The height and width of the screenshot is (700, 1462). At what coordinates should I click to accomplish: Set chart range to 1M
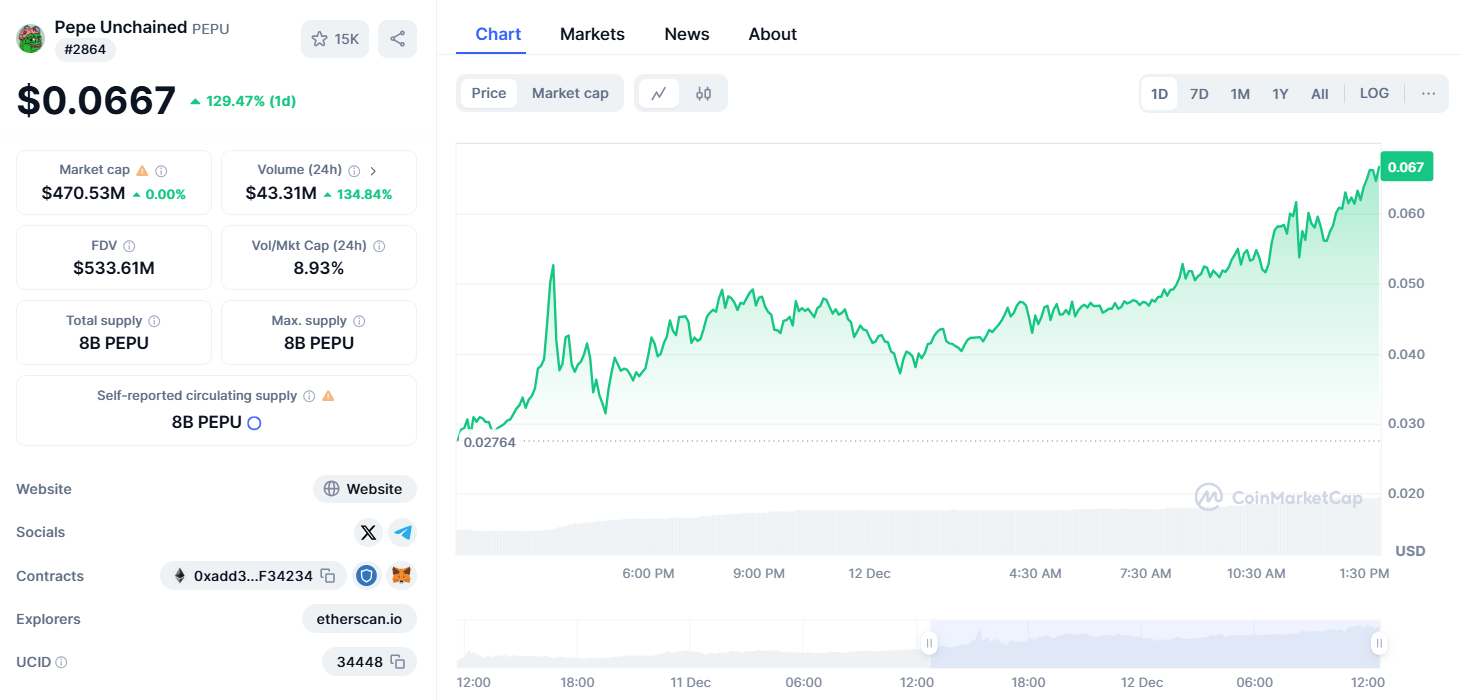pos(1240,94)
